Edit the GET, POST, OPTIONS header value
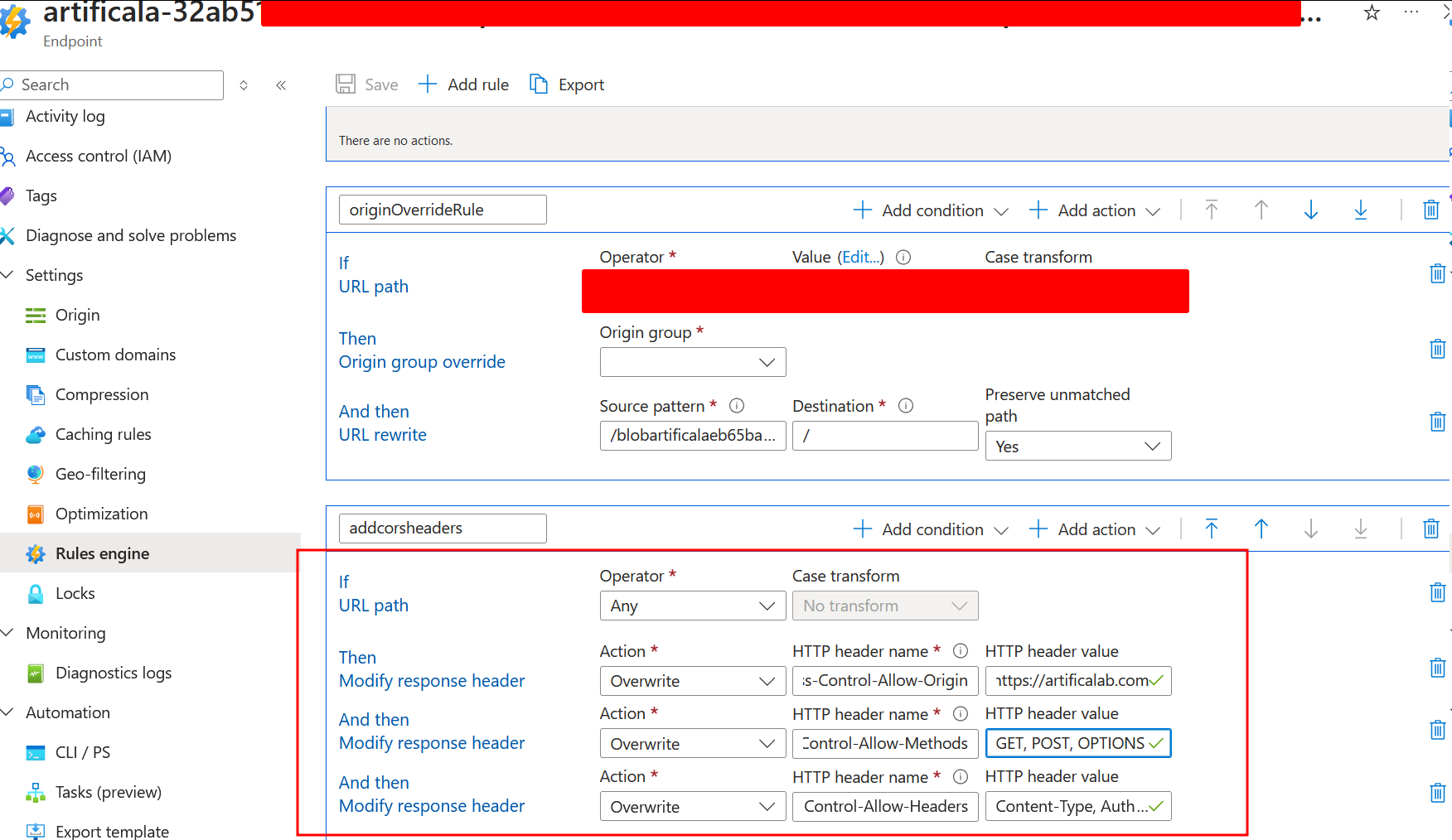Viewport: 1452px width, 840px height. pyautogui.click(x=1078, y=744)
